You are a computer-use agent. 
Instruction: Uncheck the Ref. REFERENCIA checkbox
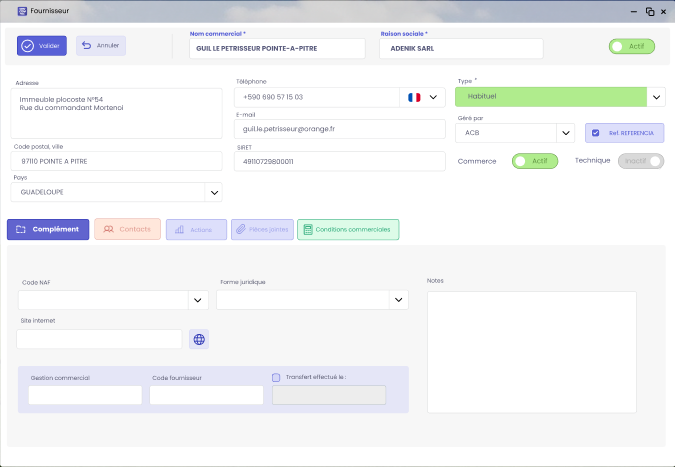point(596,133)
